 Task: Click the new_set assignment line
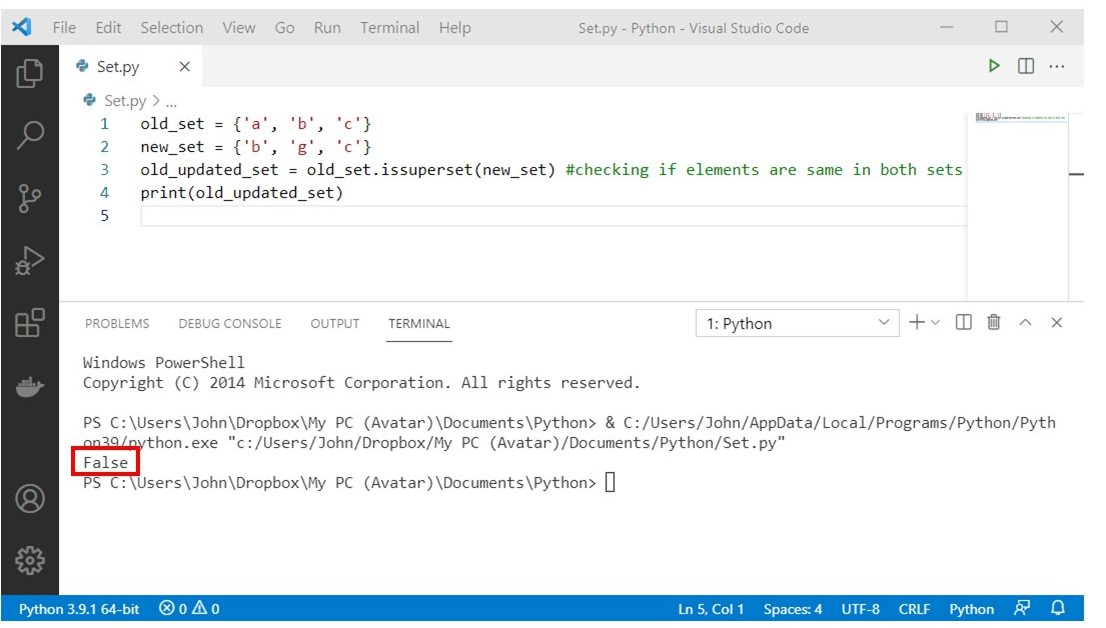tap(255, 147)
